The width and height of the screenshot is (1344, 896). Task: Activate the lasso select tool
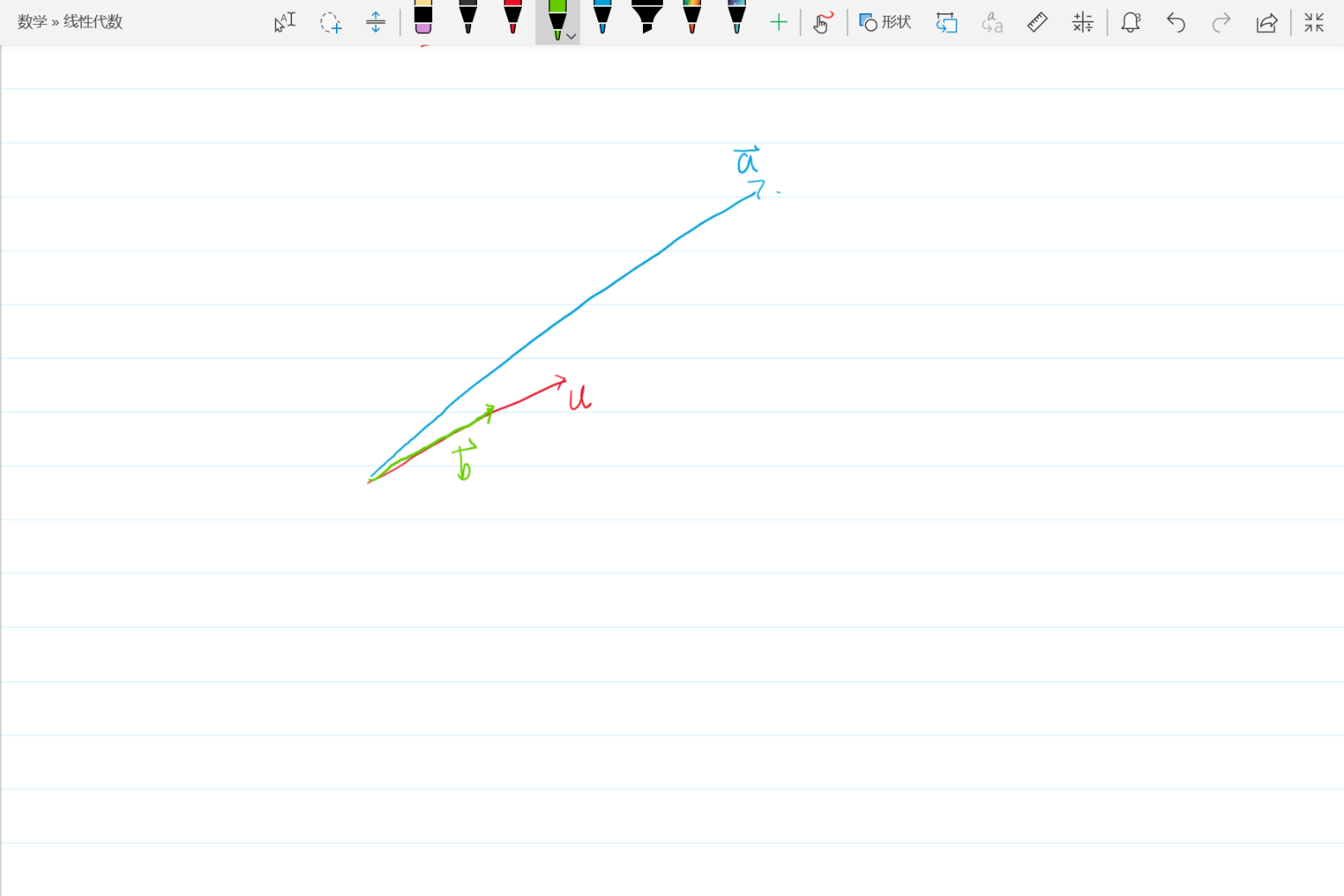click(x=330, y=22)
